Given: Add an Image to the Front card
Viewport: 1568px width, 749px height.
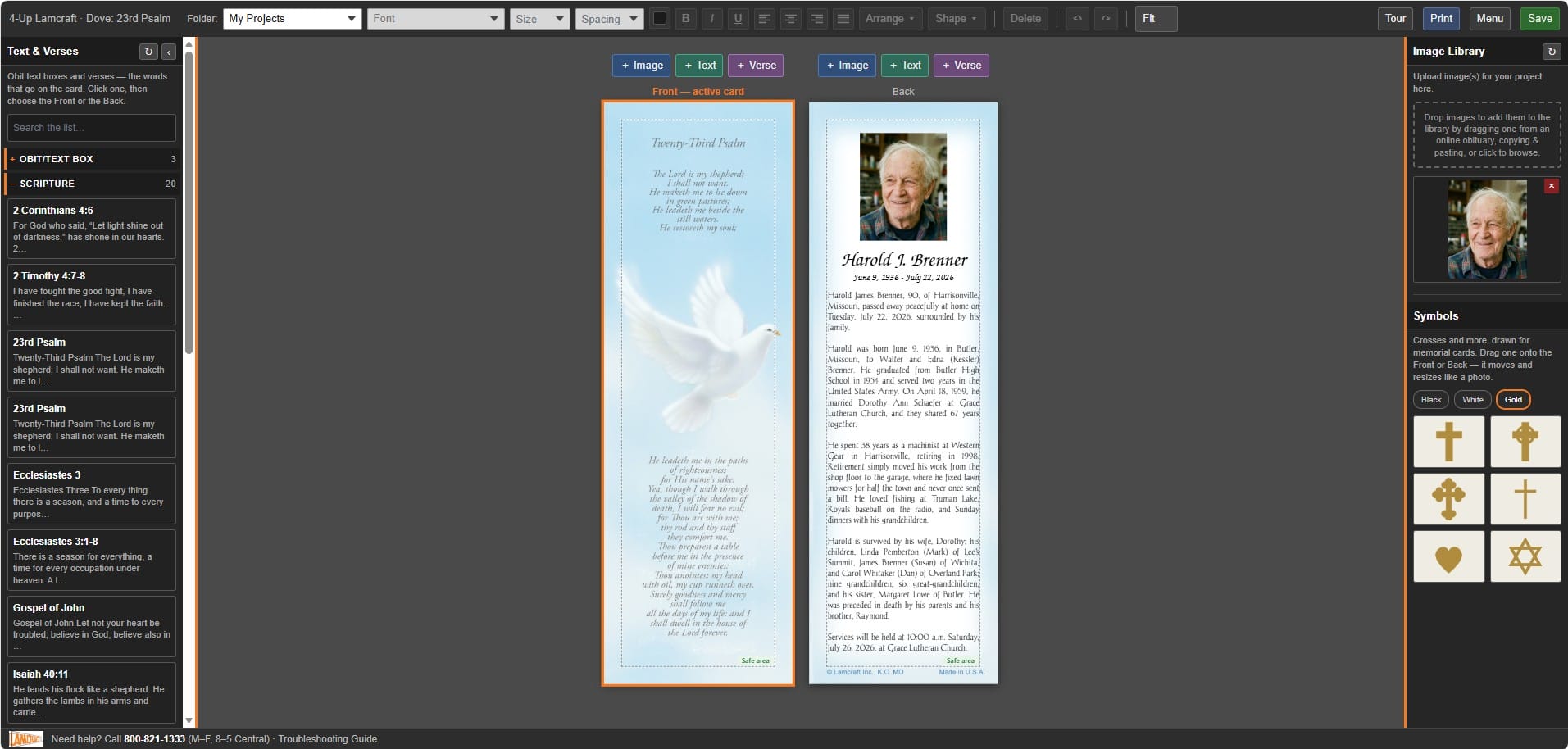Looking at the screenshot, I should click(x=642, y=66).
